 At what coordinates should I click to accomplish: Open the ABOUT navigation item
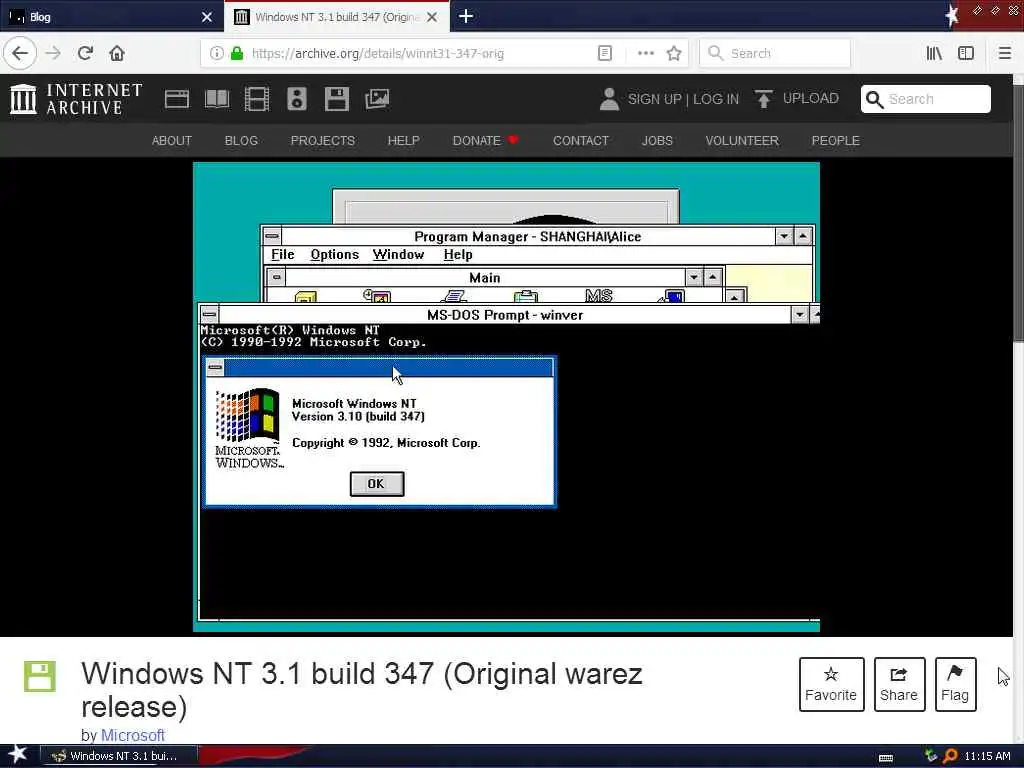pos(172,140)
